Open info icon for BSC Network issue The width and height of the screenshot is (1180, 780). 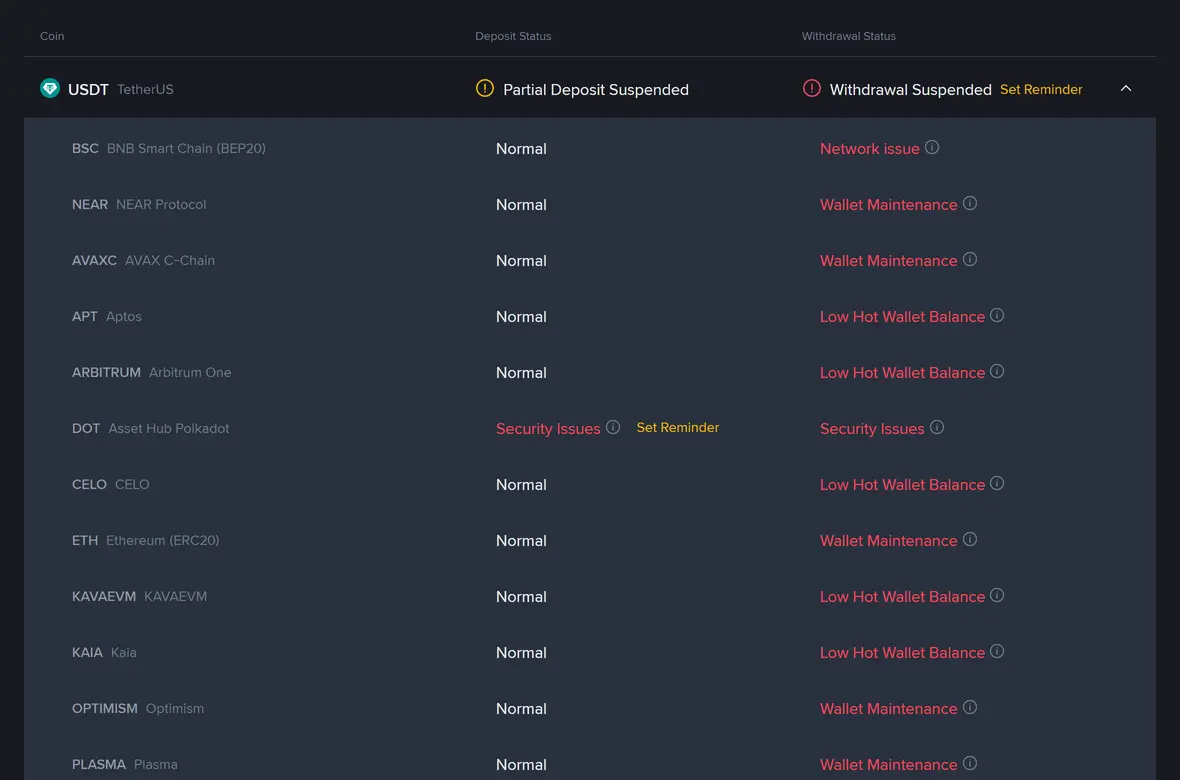tap(932, 148)
